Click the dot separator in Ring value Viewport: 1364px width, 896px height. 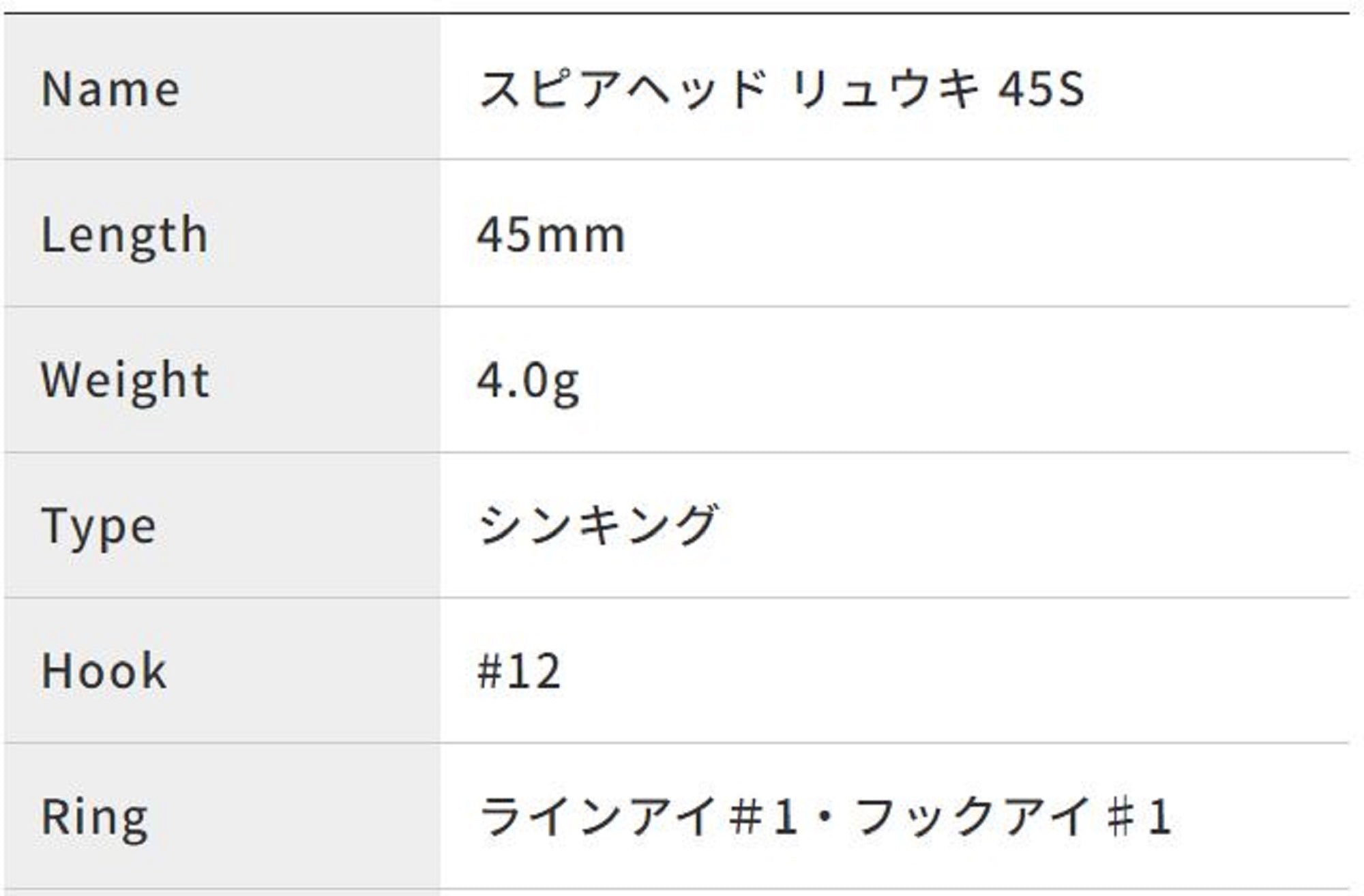click(x=825, y=817)
